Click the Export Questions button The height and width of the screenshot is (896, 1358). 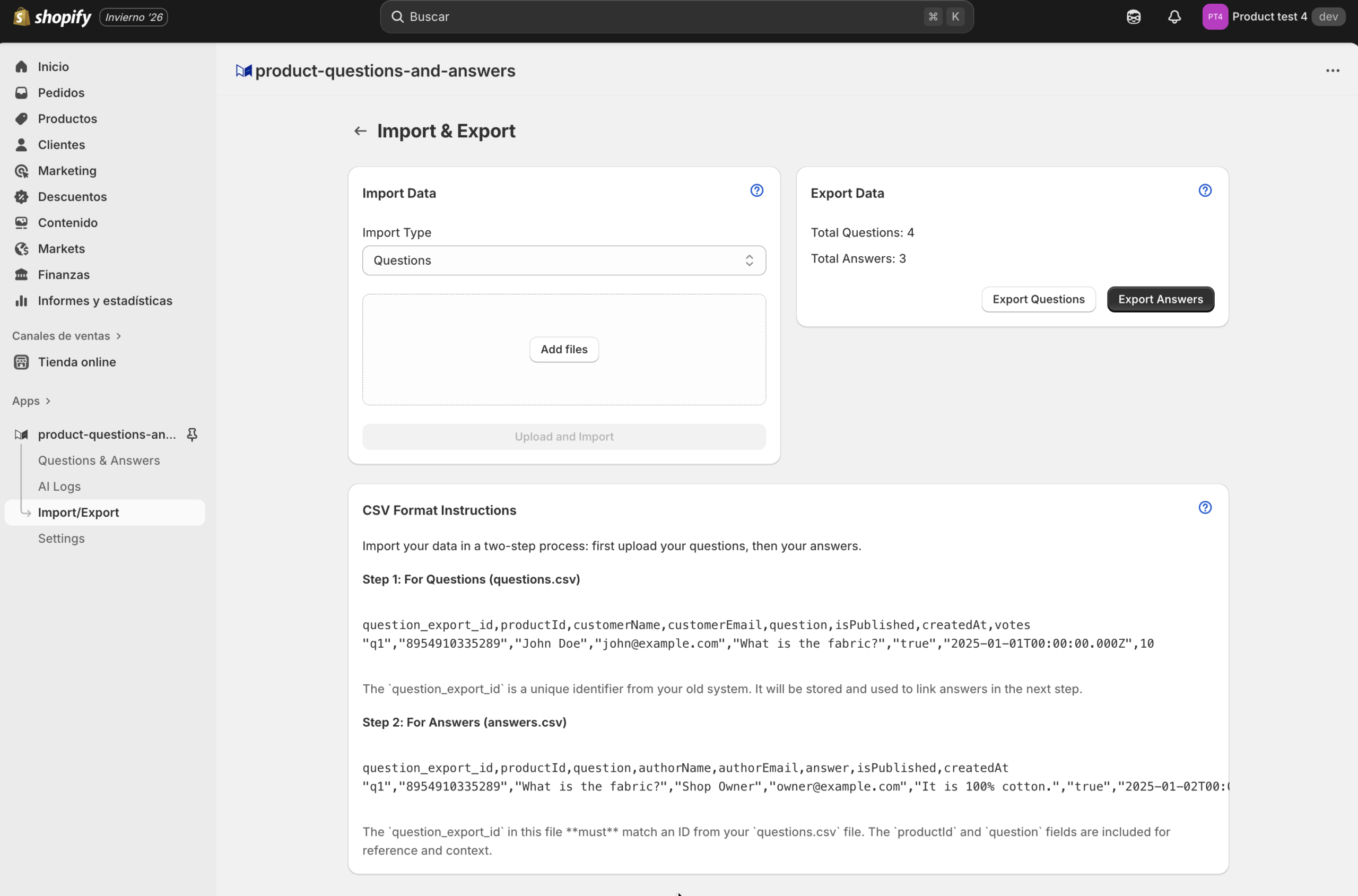(x=1038, y=299)
